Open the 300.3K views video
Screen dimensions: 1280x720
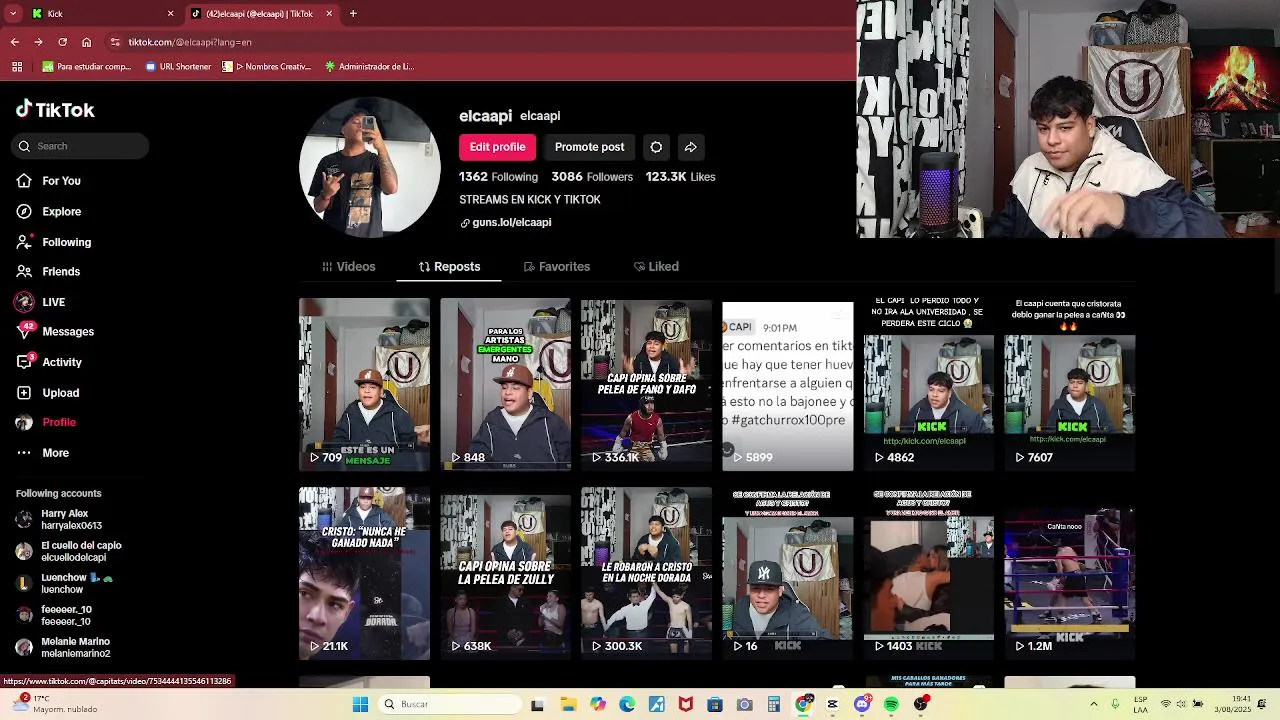(x=646, y=573)
